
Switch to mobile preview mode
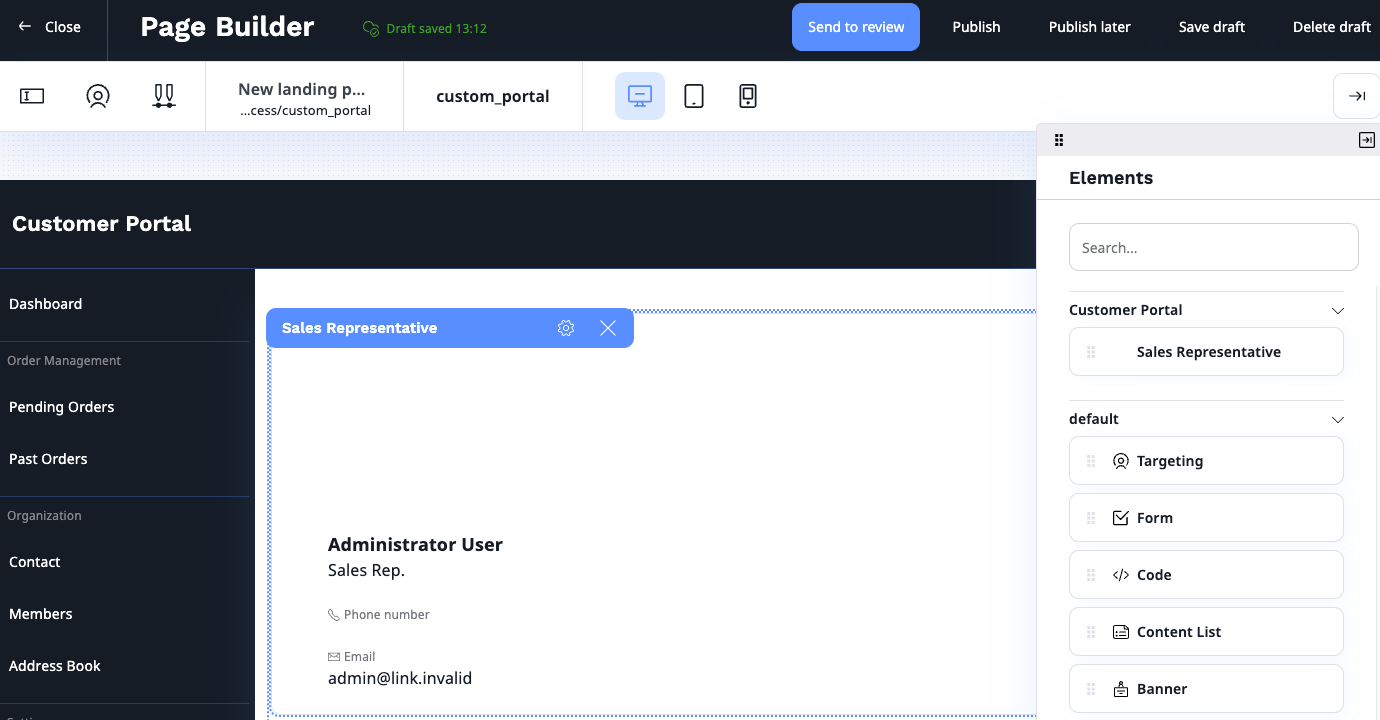pyautogui.click(x=747, y=95)
